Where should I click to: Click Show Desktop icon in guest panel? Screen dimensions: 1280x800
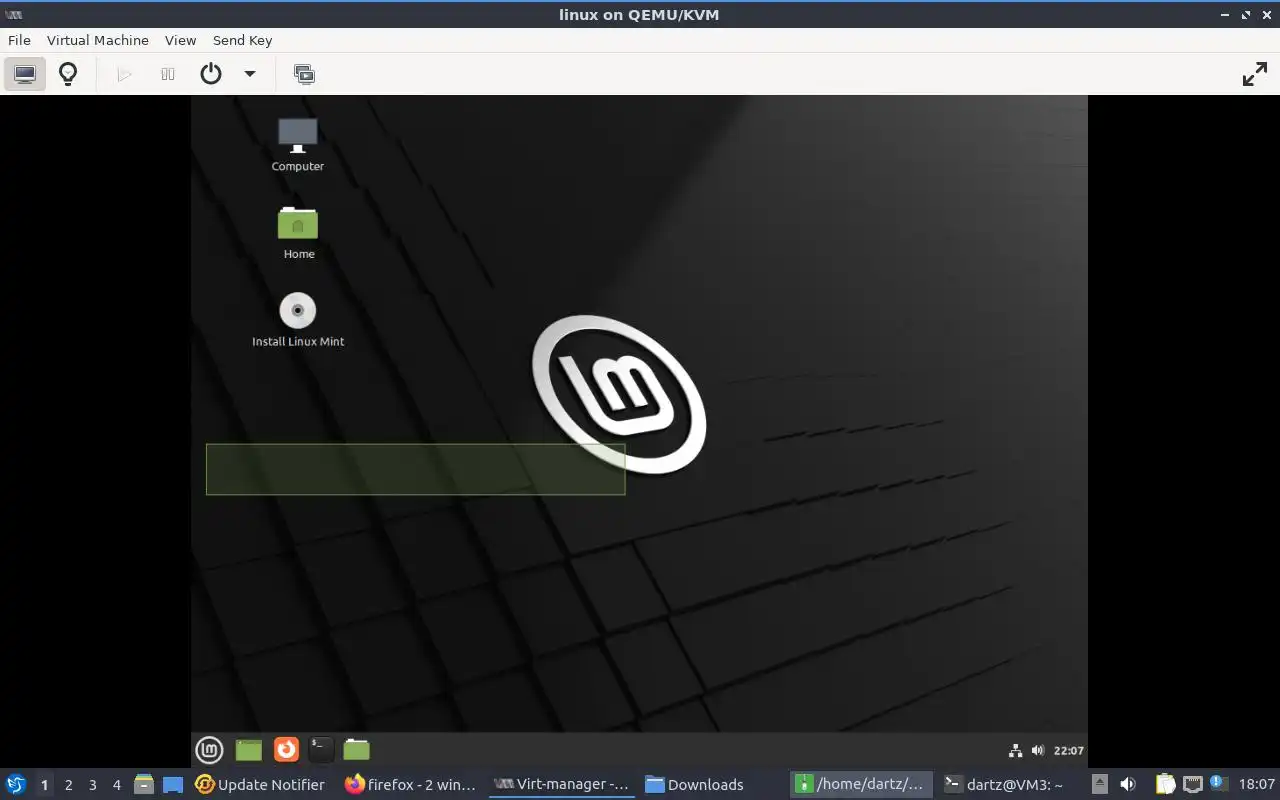point(248,749)
